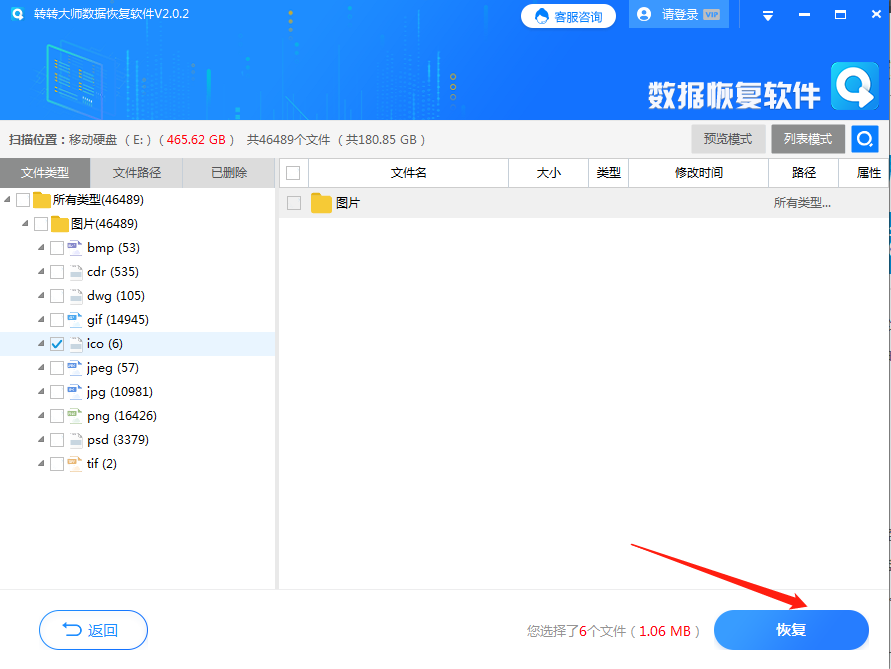This screenshot has width=891, height=669.
Task: Click the blue search icon near 列表模式
Action: coord(864,139)
